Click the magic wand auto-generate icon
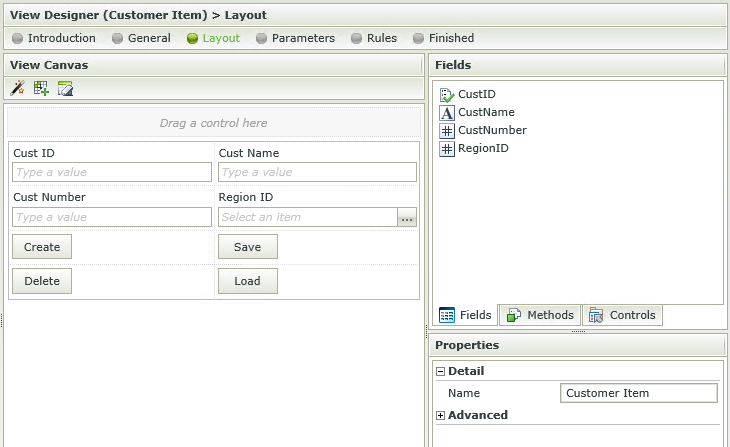Image resolution: width=730 pixels, height=447 pixels. click(x=18, y=88)
